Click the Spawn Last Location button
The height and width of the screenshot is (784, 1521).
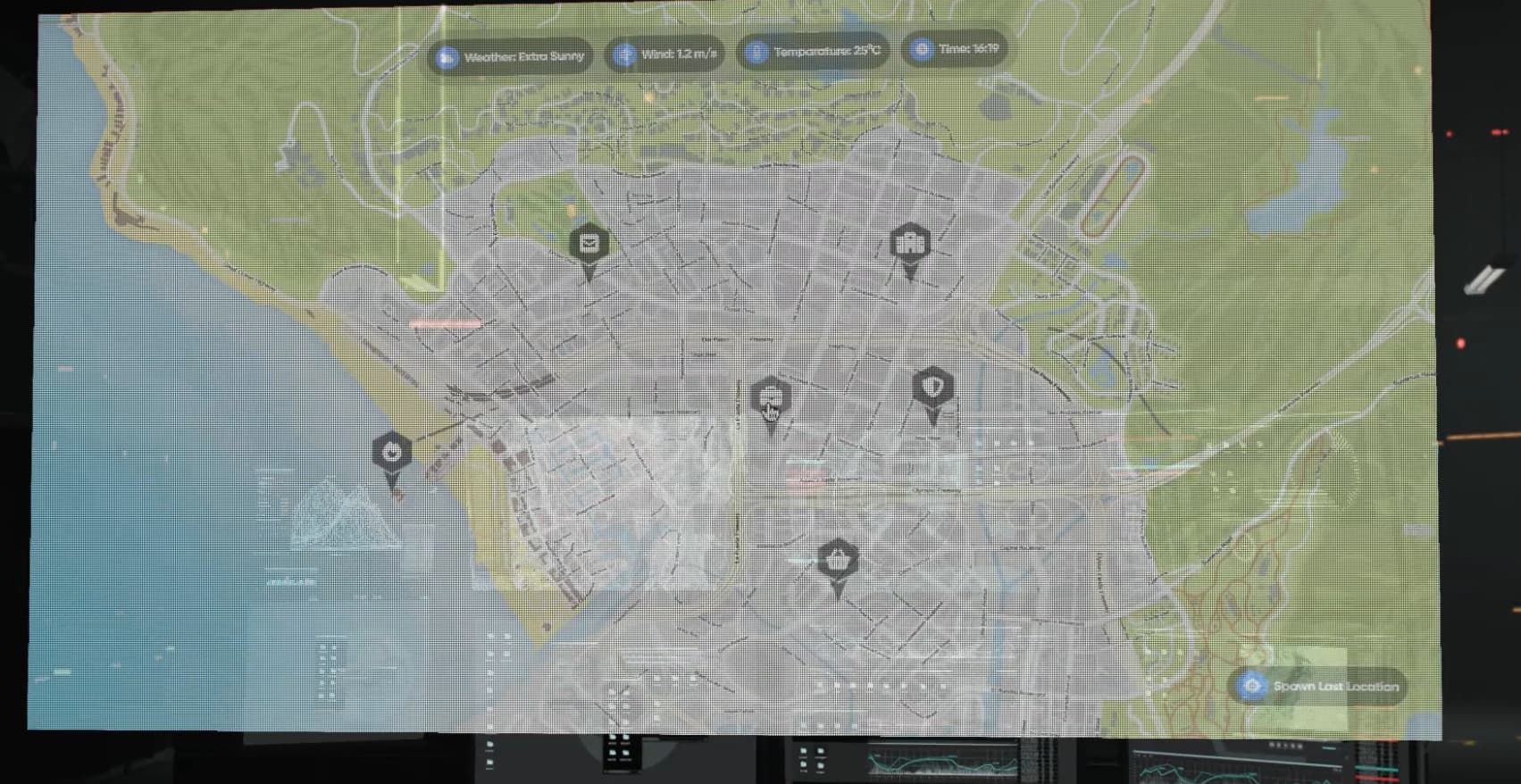[1318, 686]
